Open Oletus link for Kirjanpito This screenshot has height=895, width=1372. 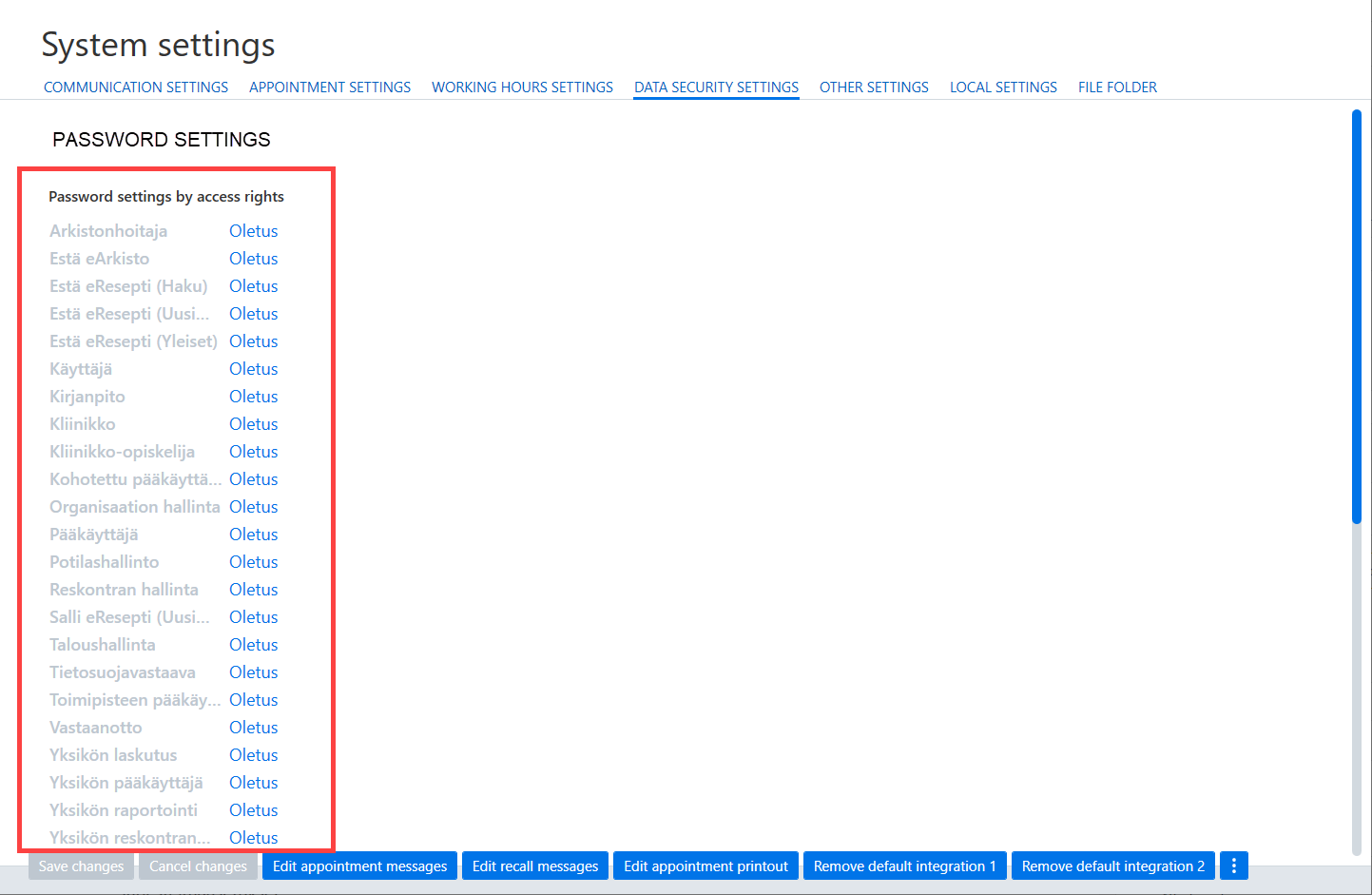(253, 397)
